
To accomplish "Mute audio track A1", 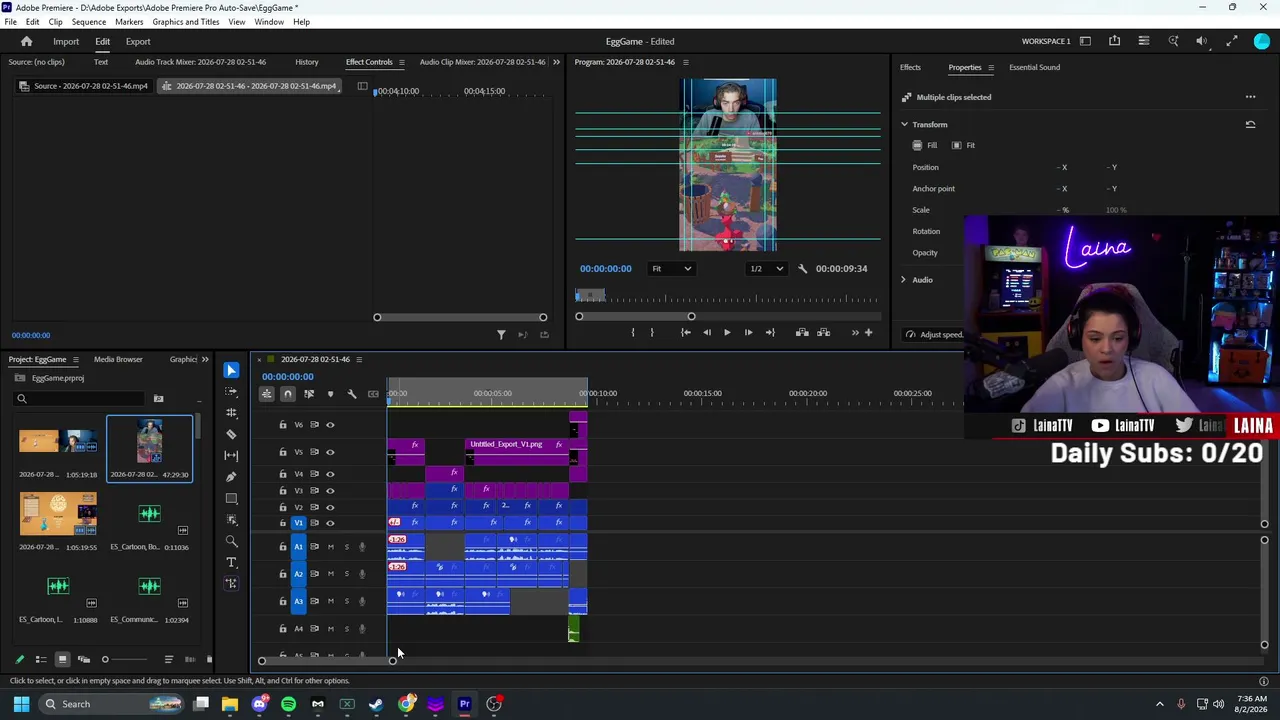I will (330, 547).
